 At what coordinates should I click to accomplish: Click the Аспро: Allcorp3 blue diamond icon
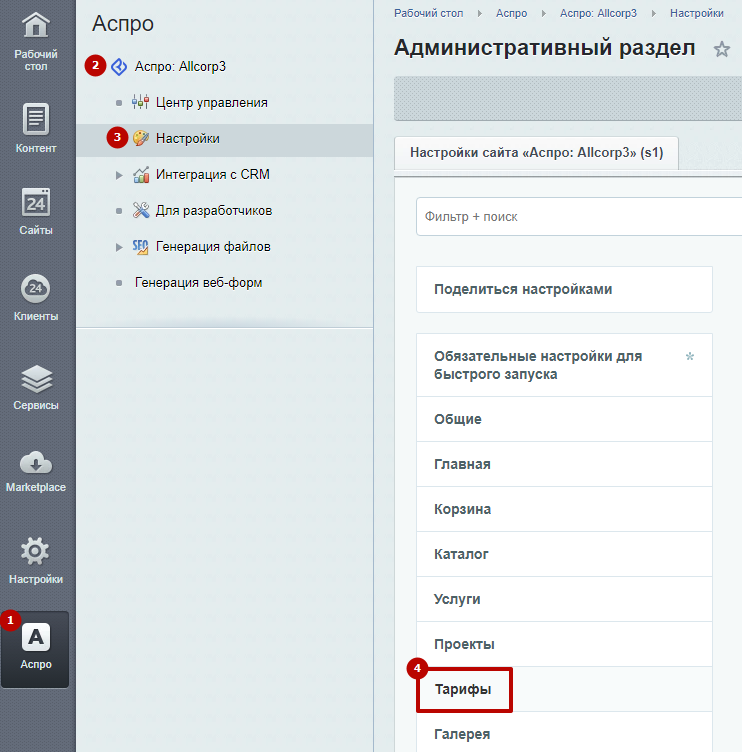pyautogui.click(x=119, y=67)
